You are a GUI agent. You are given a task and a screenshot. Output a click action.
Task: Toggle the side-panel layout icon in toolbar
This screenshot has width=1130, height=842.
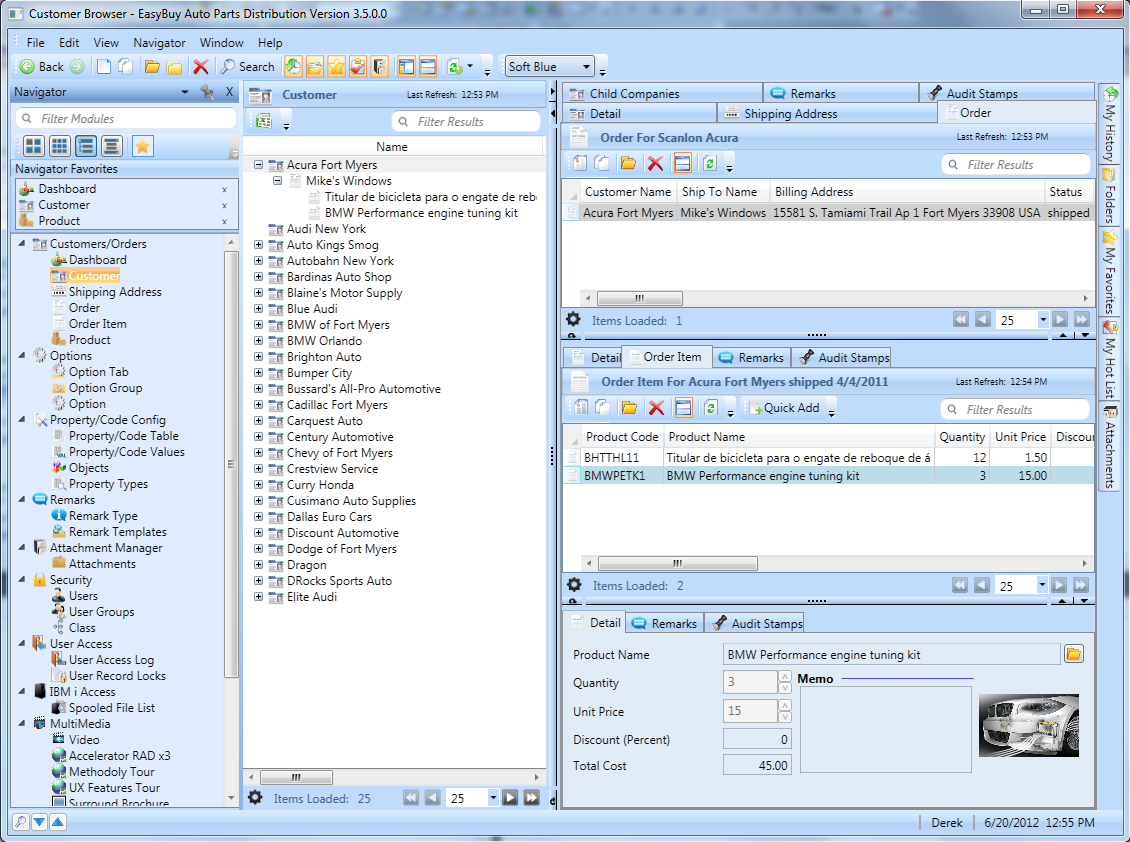pos(406,66)
